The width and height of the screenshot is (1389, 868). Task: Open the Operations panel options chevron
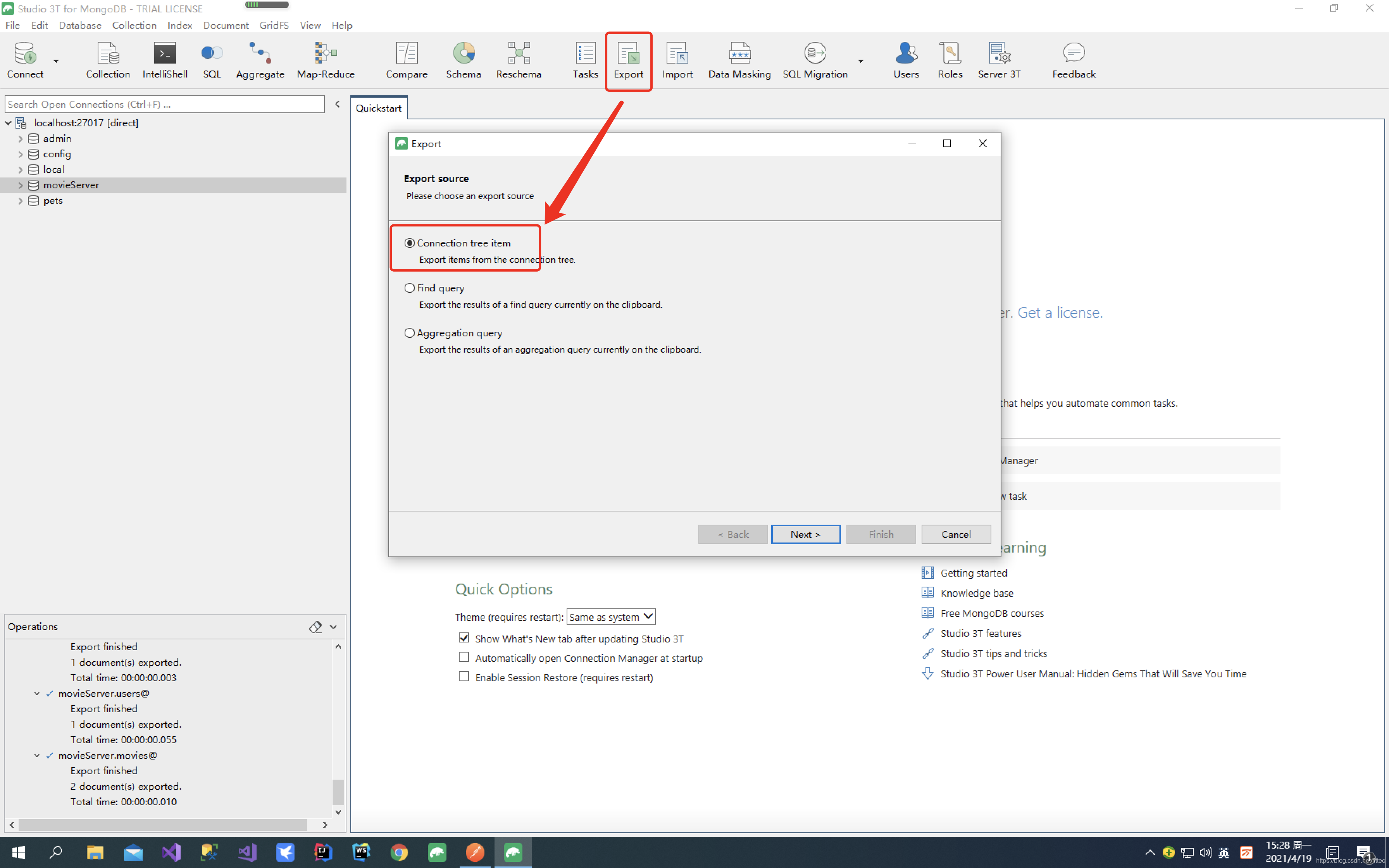pos(333,627)
